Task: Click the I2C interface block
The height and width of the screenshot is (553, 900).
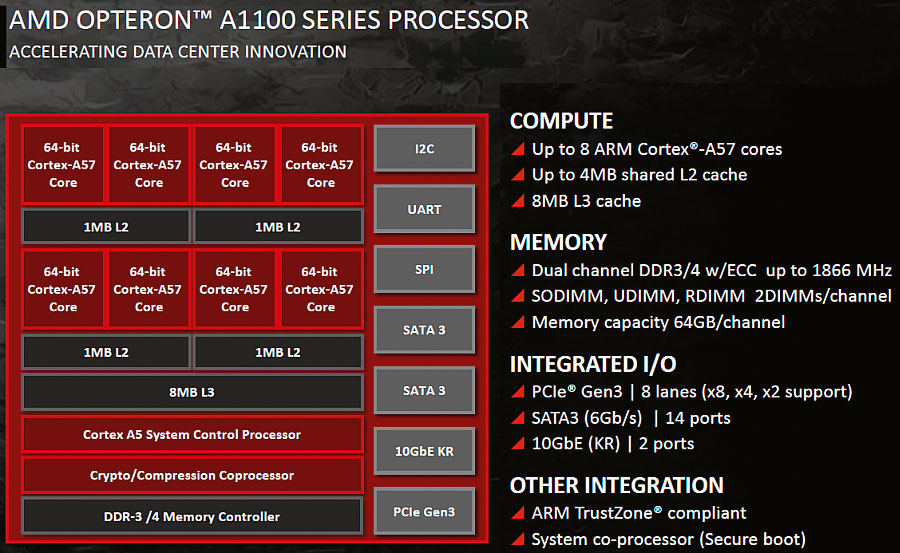Action: coord(424,148)
